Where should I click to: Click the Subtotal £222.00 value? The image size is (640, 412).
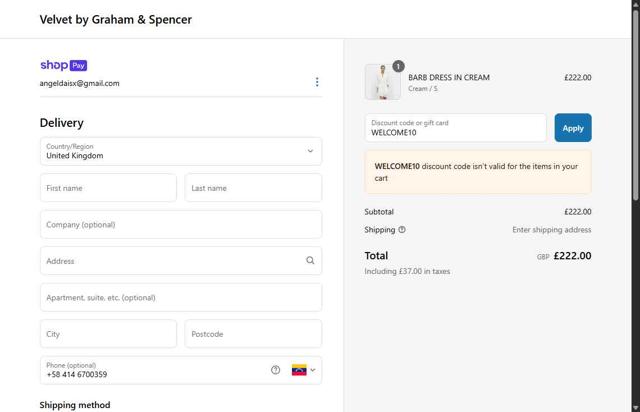[578, 212]
